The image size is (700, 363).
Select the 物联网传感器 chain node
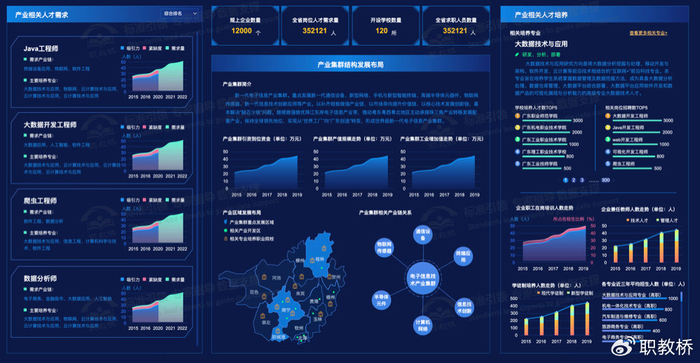tap(384, 248)
